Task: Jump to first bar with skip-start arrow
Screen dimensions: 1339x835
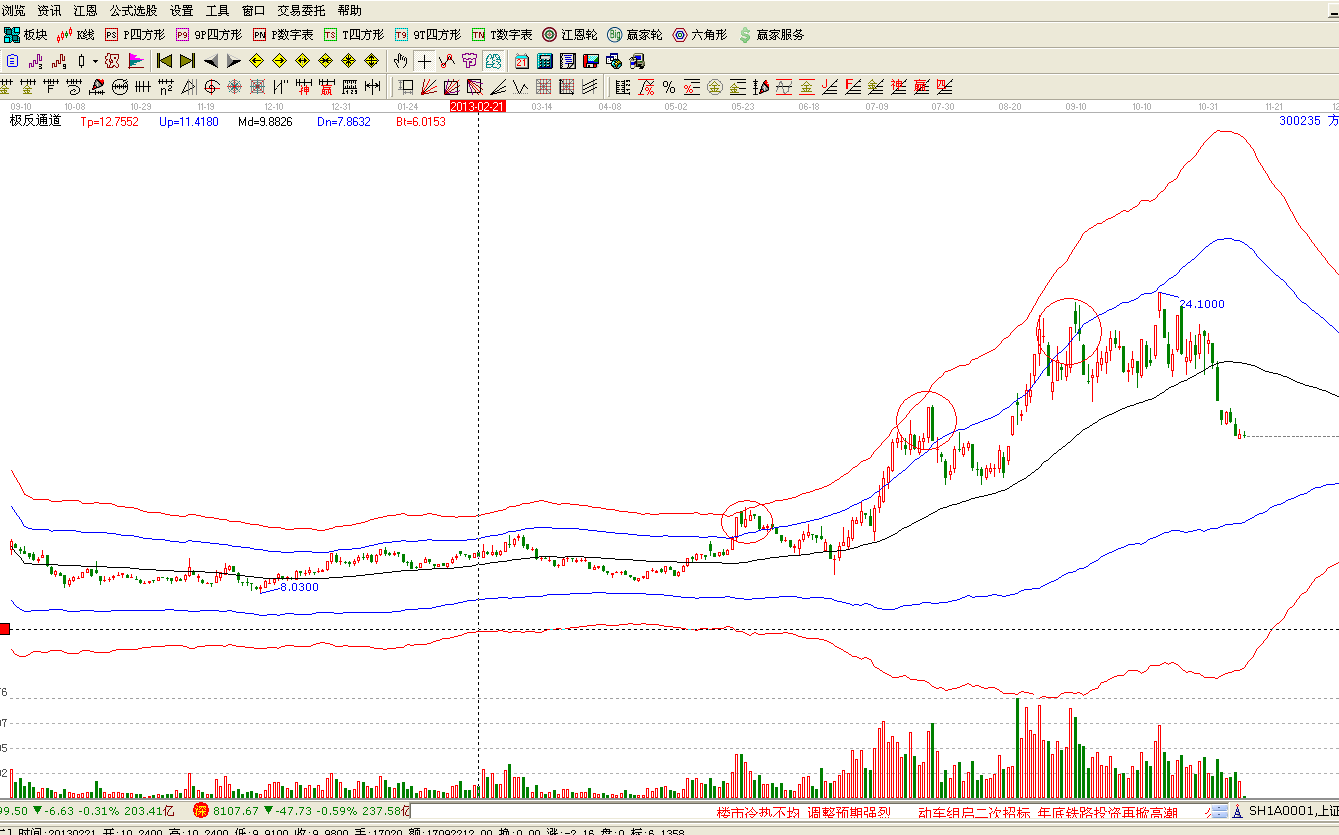Action: click(x=165, y=61)
